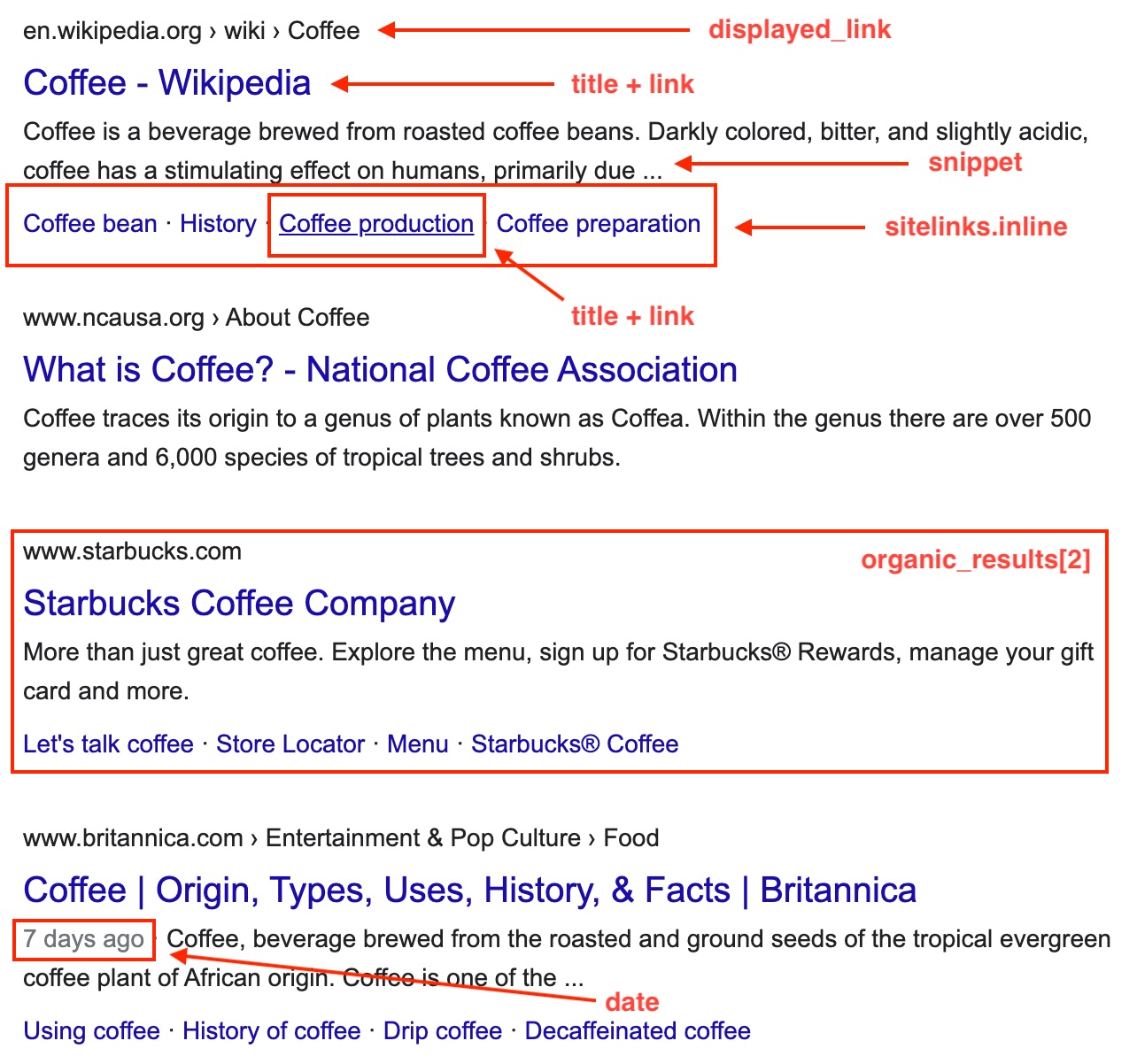Open the Coffee - Wikipedia result title
This screenshot has width=1137, height=1064.
pyautogui.click(x=167, y=83)
